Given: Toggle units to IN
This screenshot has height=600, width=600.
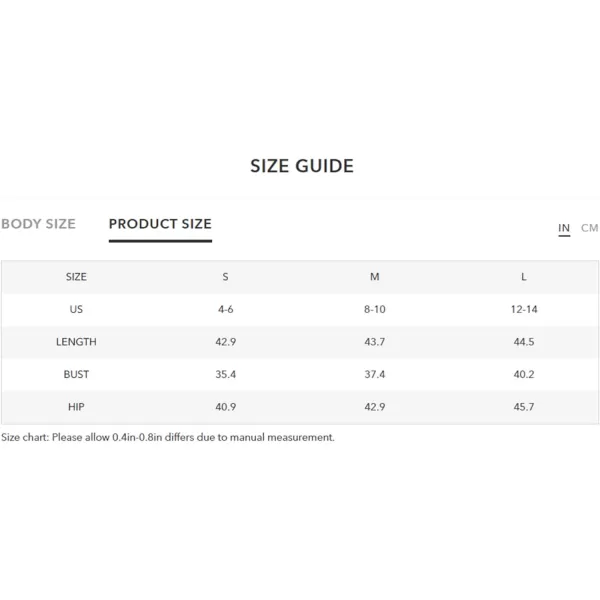Looking at the screenshot, I should (564, 228).
